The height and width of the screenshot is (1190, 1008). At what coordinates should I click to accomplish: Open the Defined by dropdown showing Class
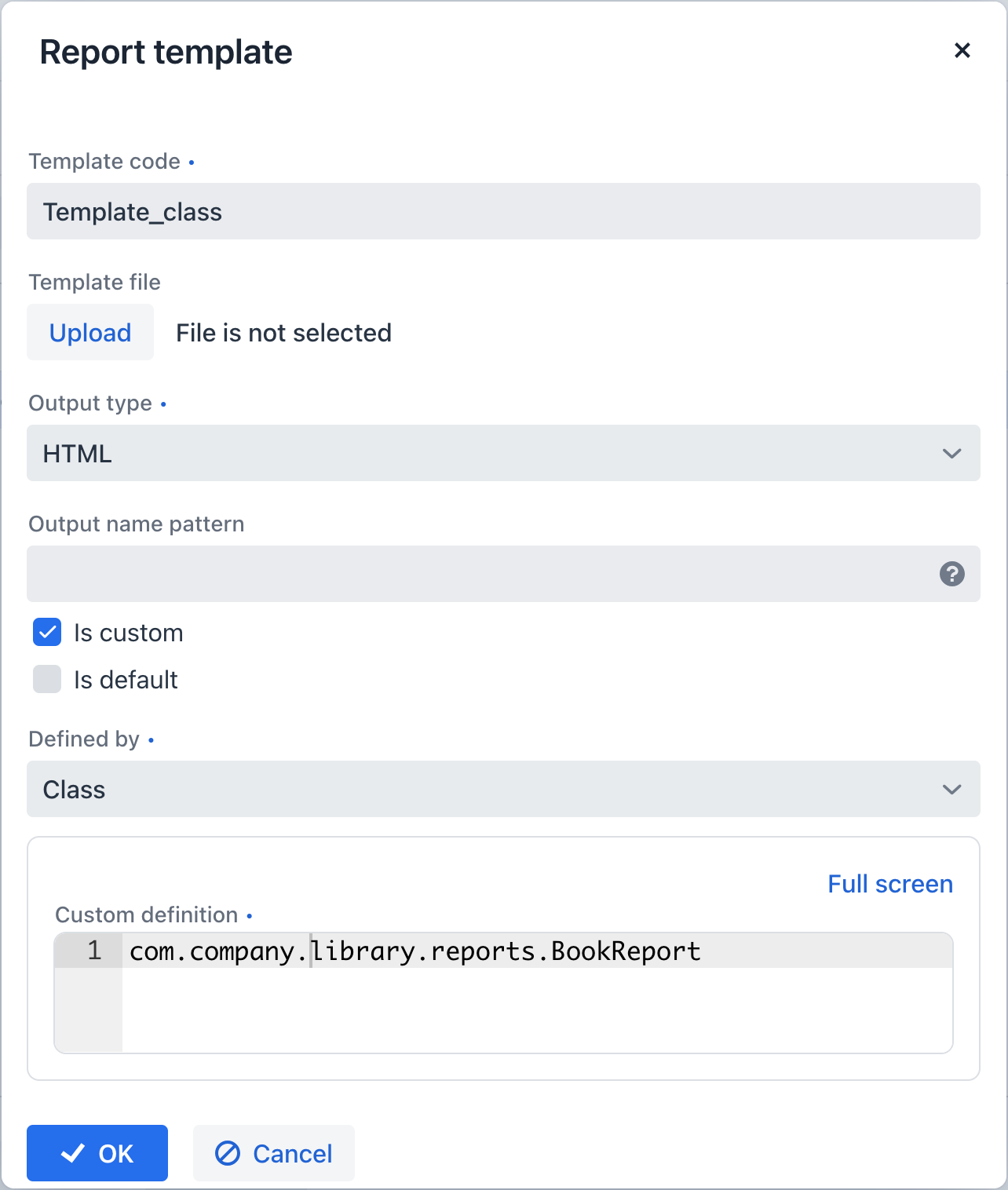pyautogui.click(x=503, y=790)
